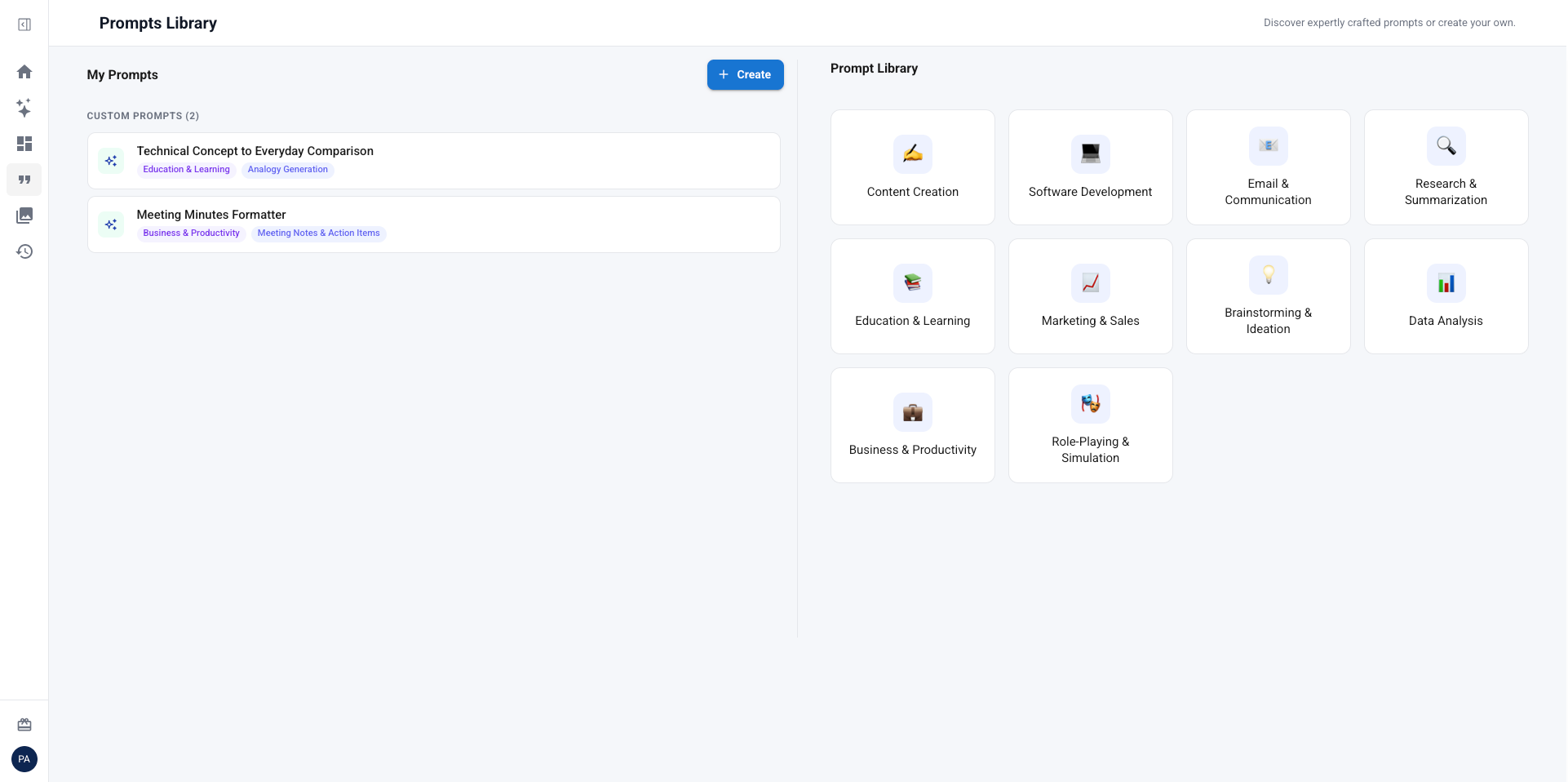Click the 'Prompts Library' page title
The height and width of the screenshot is (782, 1568).
pos(158,23)
